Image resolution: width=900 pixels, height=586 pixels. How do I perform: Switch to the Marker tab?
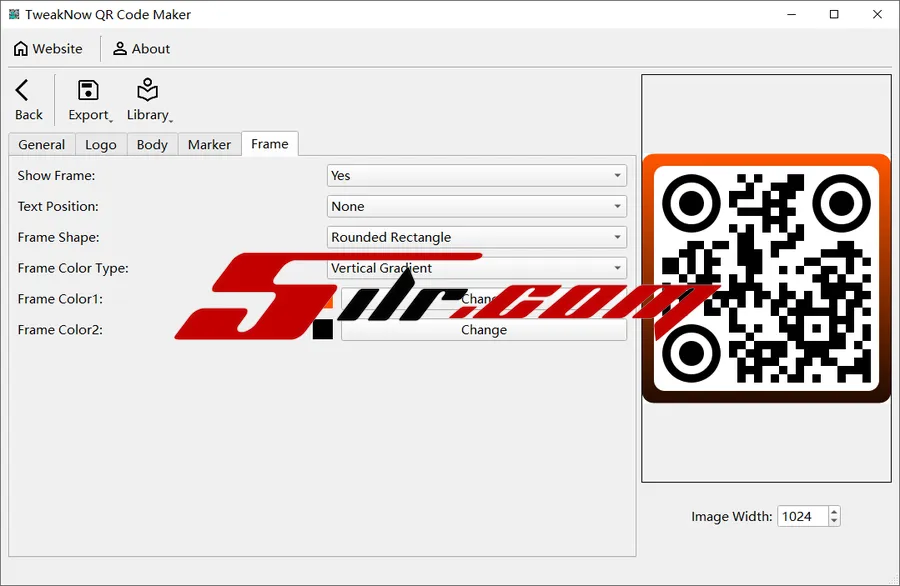(x=209, y=145)
